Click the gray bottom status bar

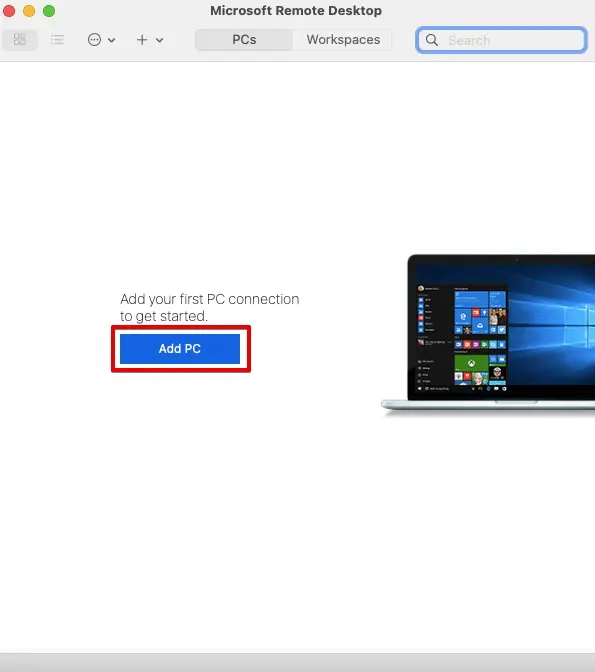pyautogui.click(x=298, y=663)
